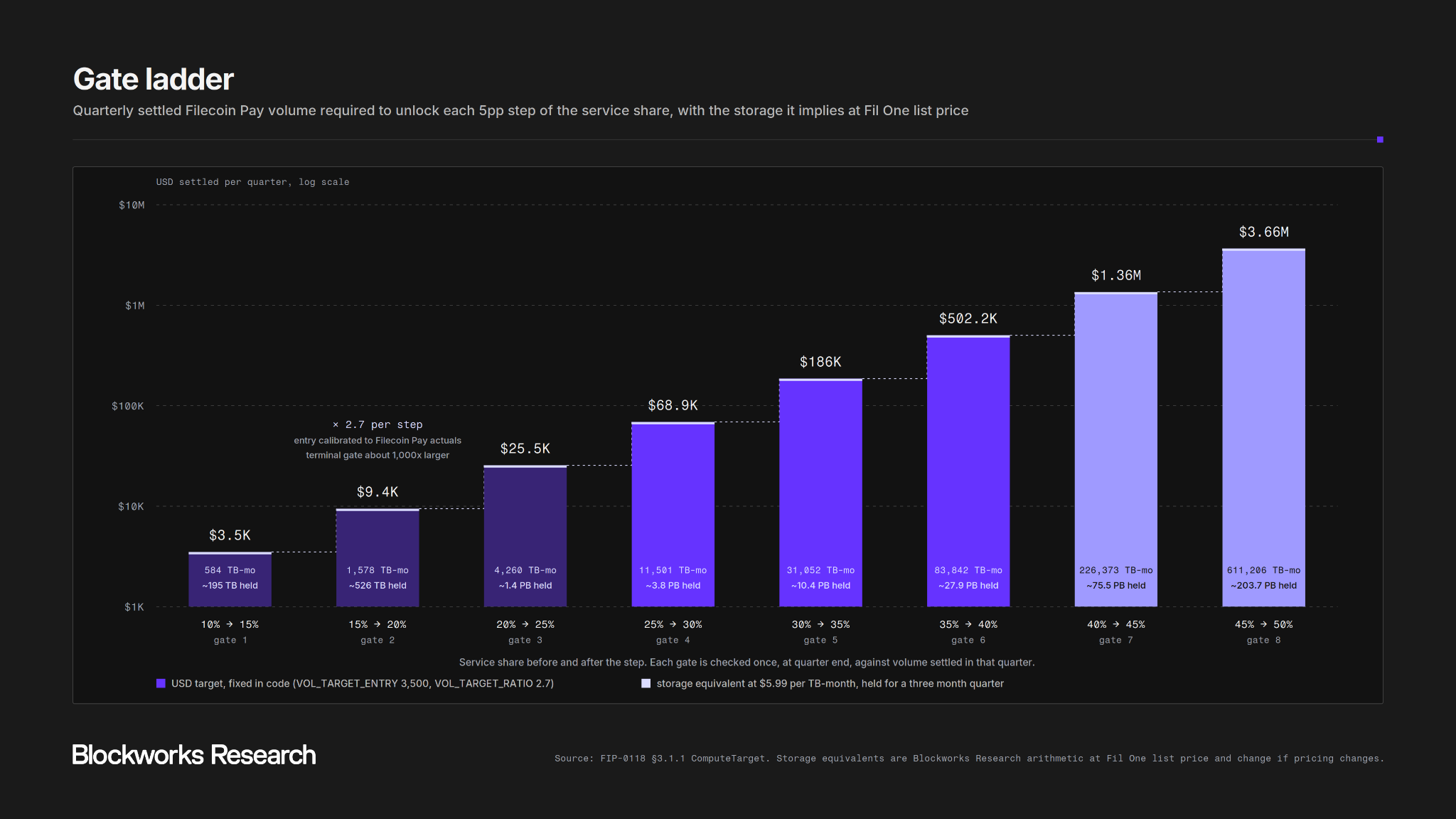Click the 40% → 45% axis label
The width and height of the screenshot is (1456, 819).
(1116, 624)
